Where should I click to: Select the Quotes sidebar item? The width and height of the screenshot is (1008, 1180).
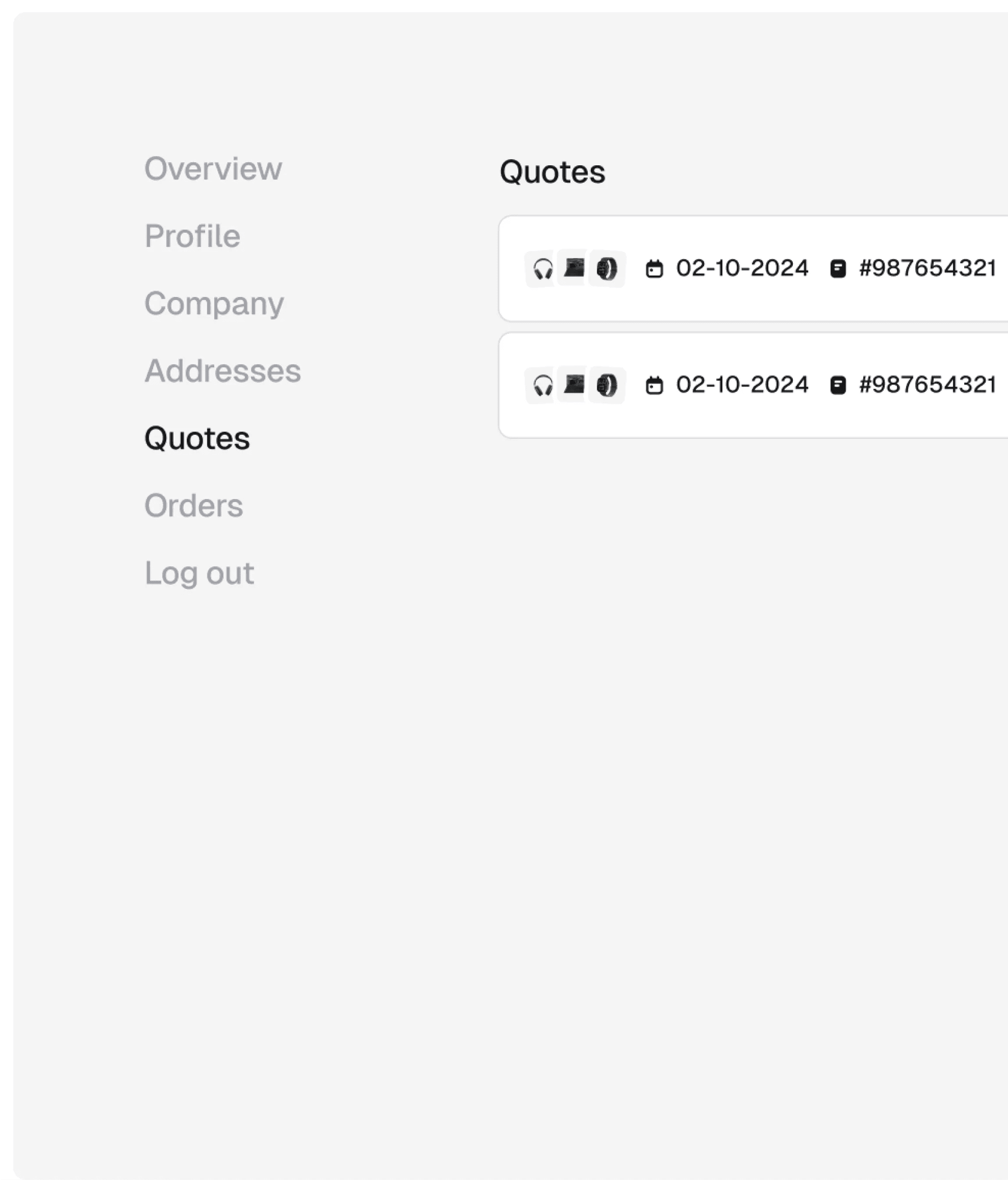pyautogui.click(x=197, y=438)
